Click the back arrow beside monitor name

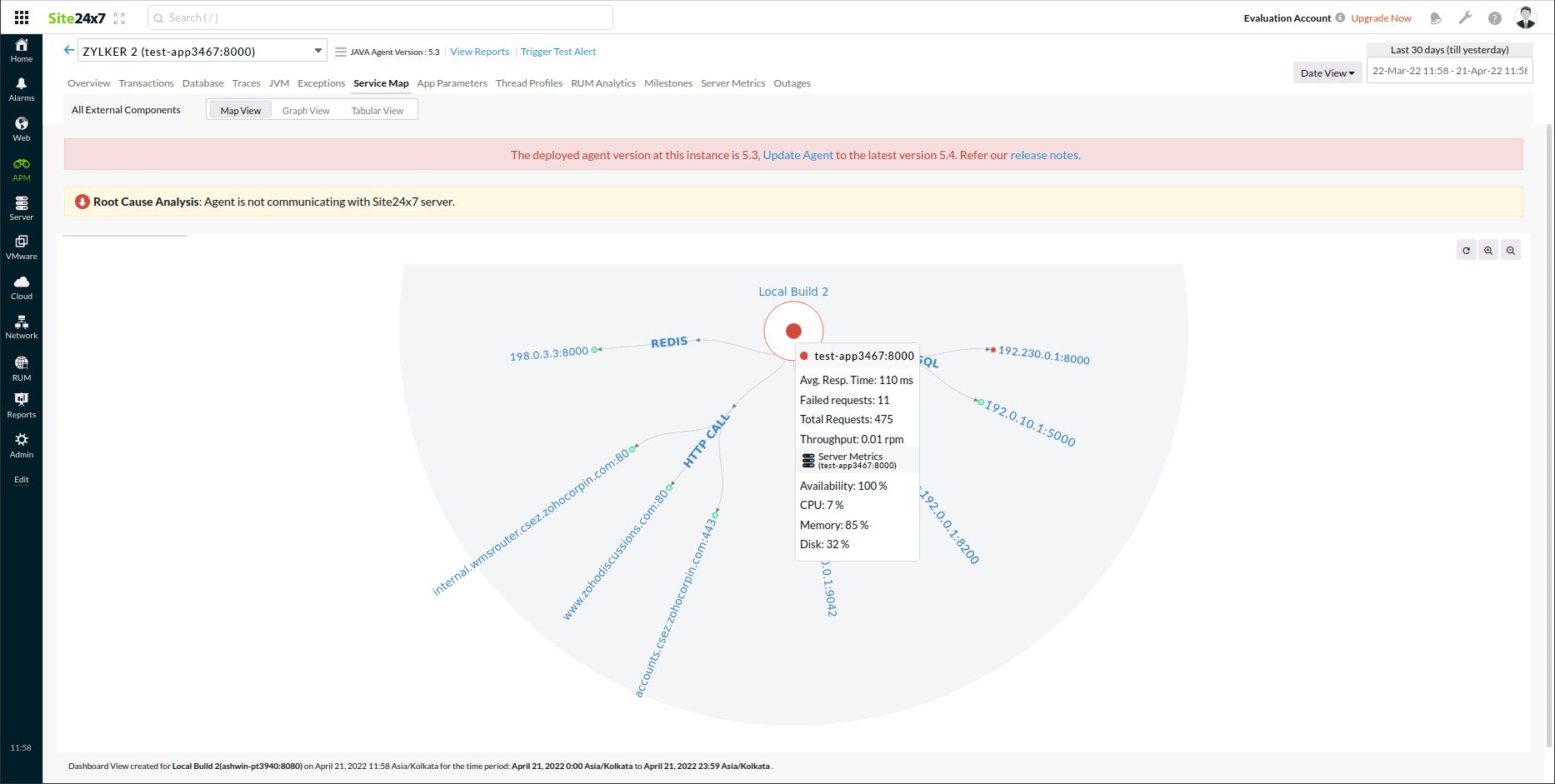(69, 50)
